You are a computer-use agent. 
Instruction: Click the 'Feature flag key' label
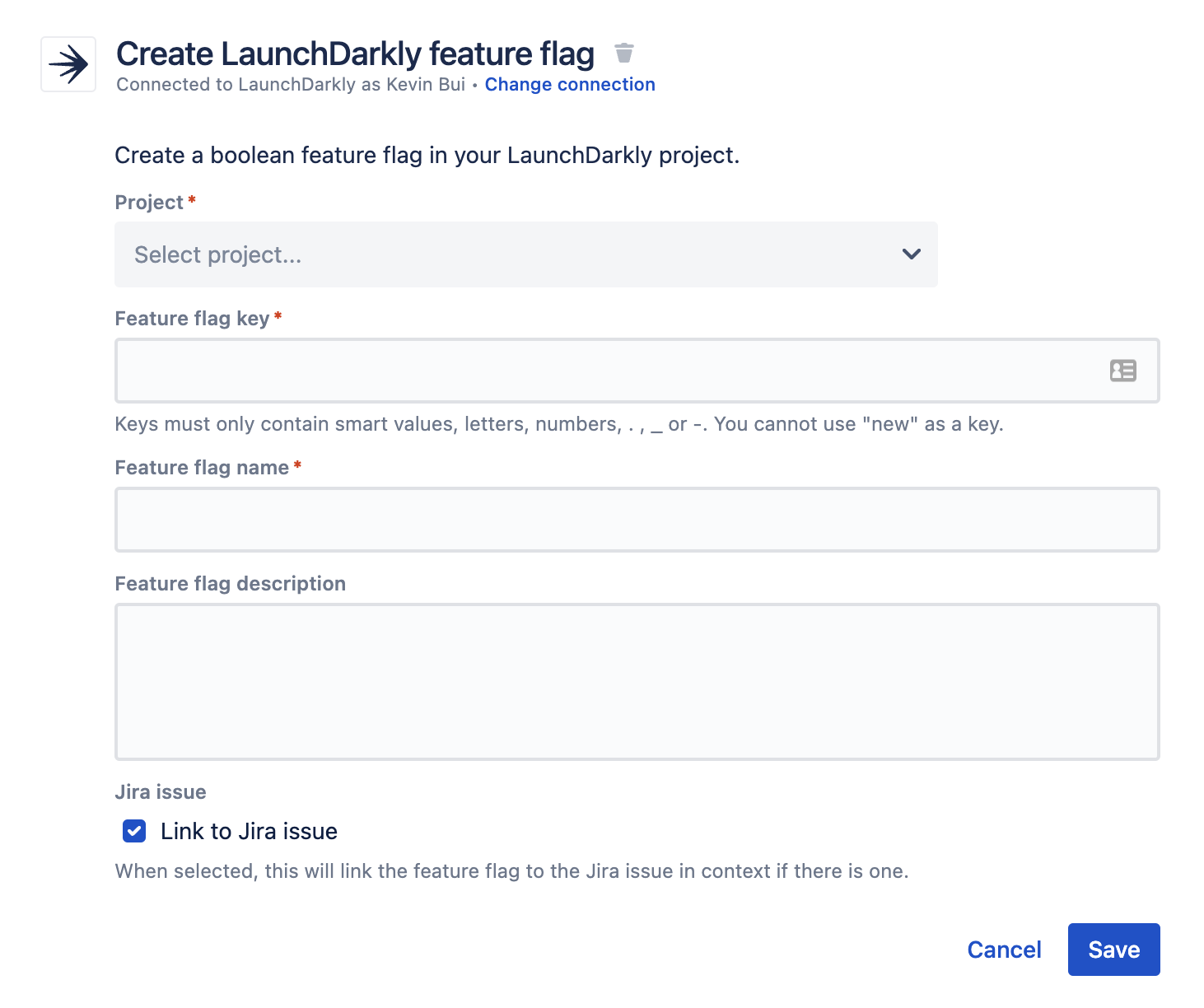[x=192, y=319]
